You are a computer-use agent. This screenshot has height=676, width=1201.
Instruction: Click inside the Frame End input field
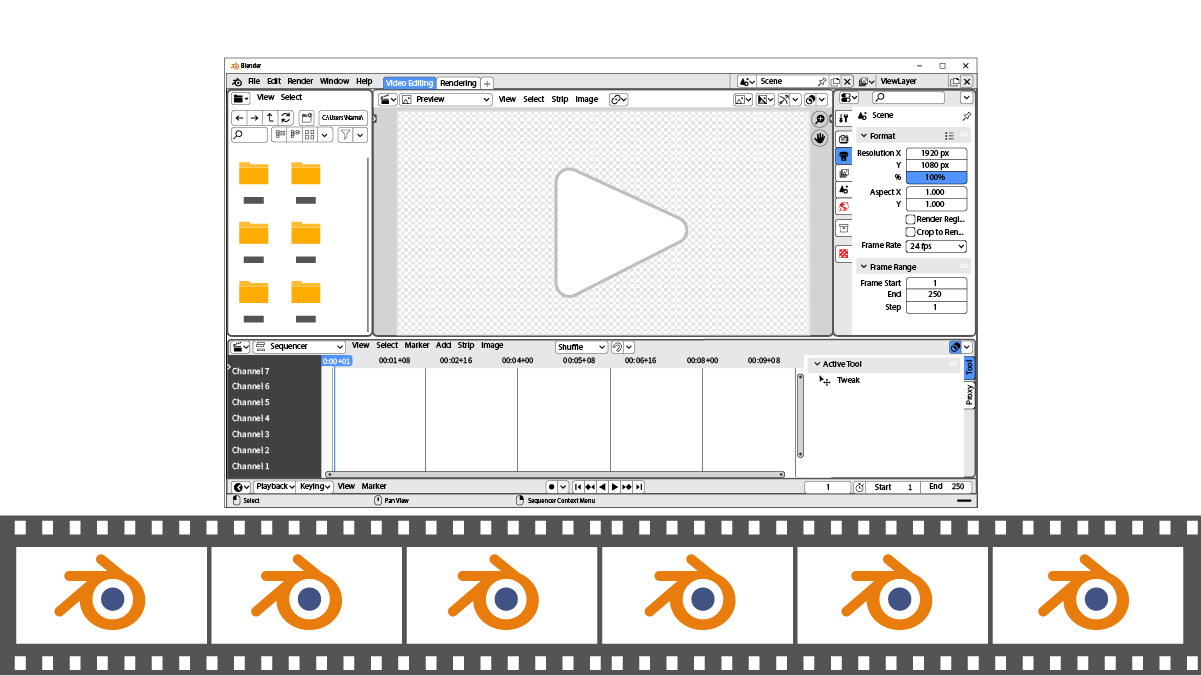936,294
